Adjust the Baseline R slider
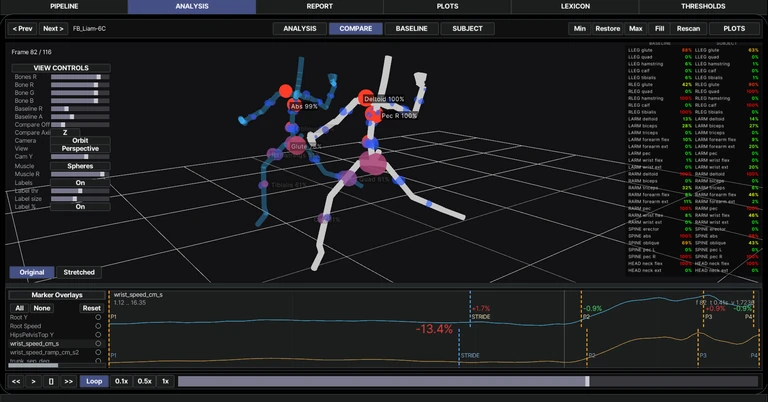This screenshot has width=768, height=402. [80, 109]
